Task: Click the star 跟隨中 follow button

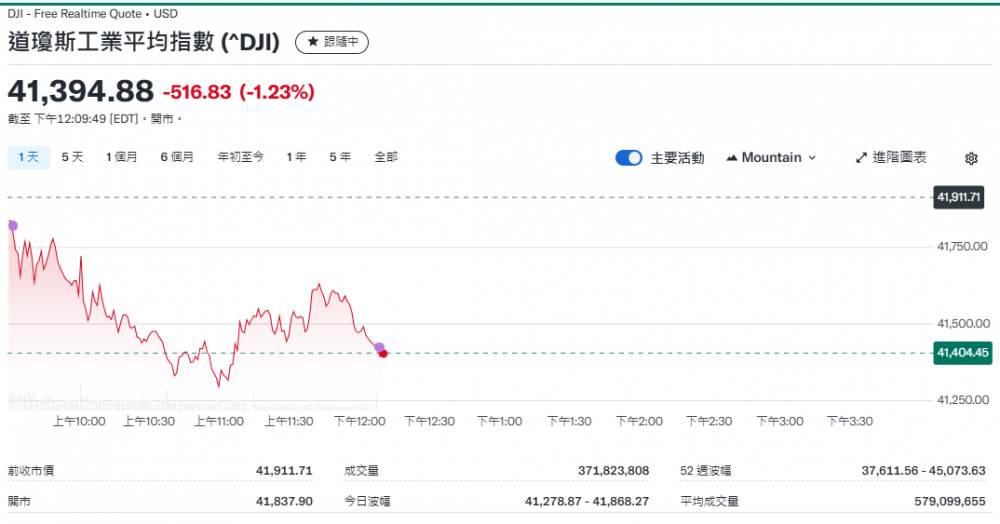Action: click(332, 42)
